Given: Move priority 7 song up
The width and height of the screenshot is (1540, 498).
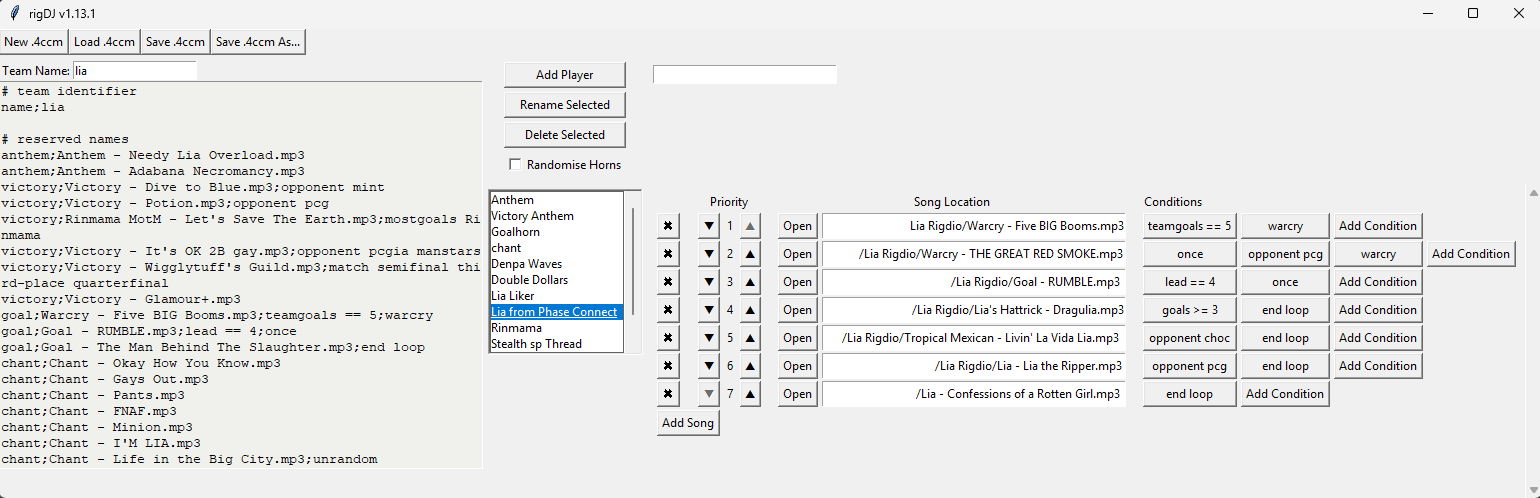Looking at the screenshot, I should click(750, 394).
